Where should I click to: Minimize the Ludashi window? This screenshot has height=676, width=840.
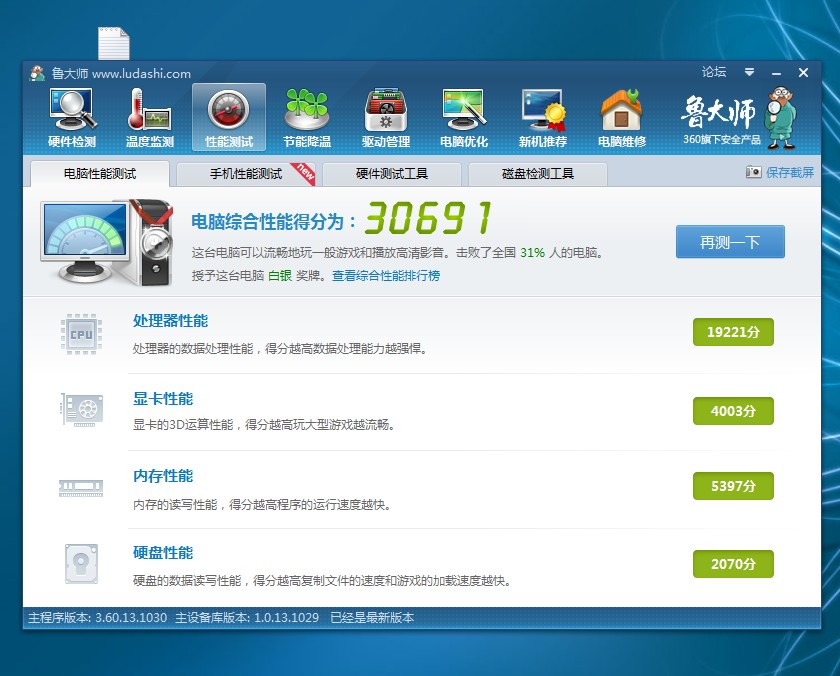[776, 72]
